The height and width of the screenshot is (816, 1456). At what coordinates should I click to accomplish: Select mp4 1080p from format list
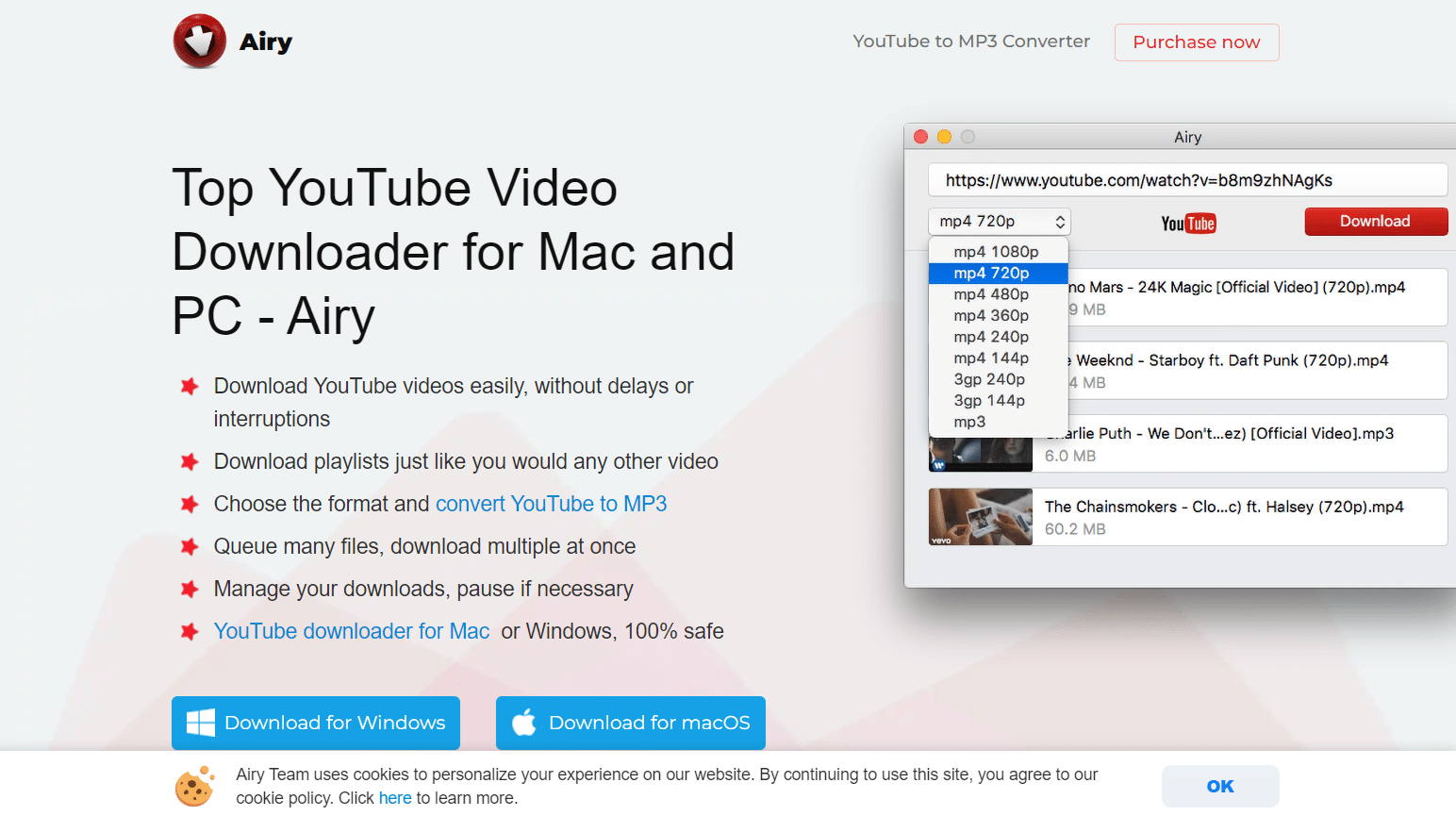click(x=999, y=252)
